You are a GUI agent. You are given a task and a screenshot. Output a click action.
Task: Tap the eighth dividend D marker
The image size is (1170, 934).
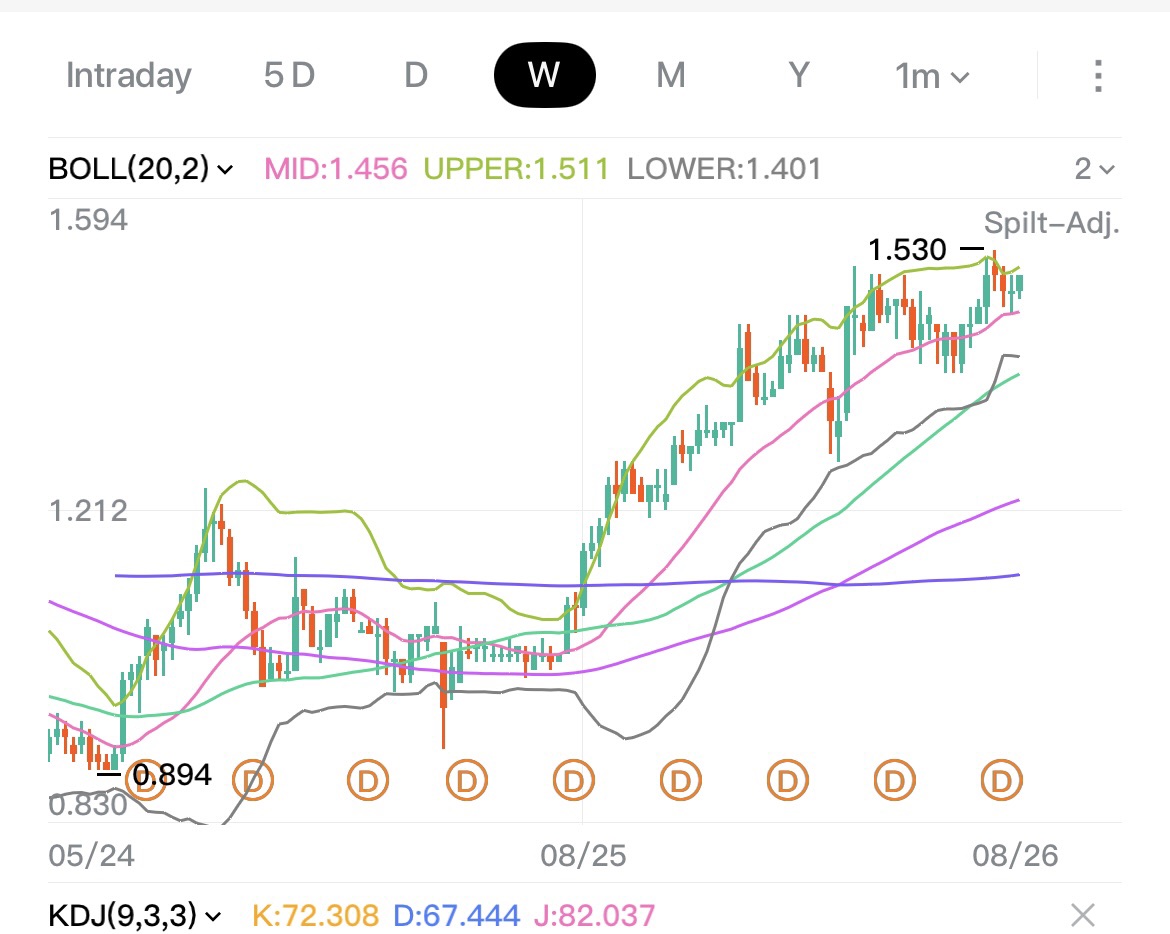894,780
